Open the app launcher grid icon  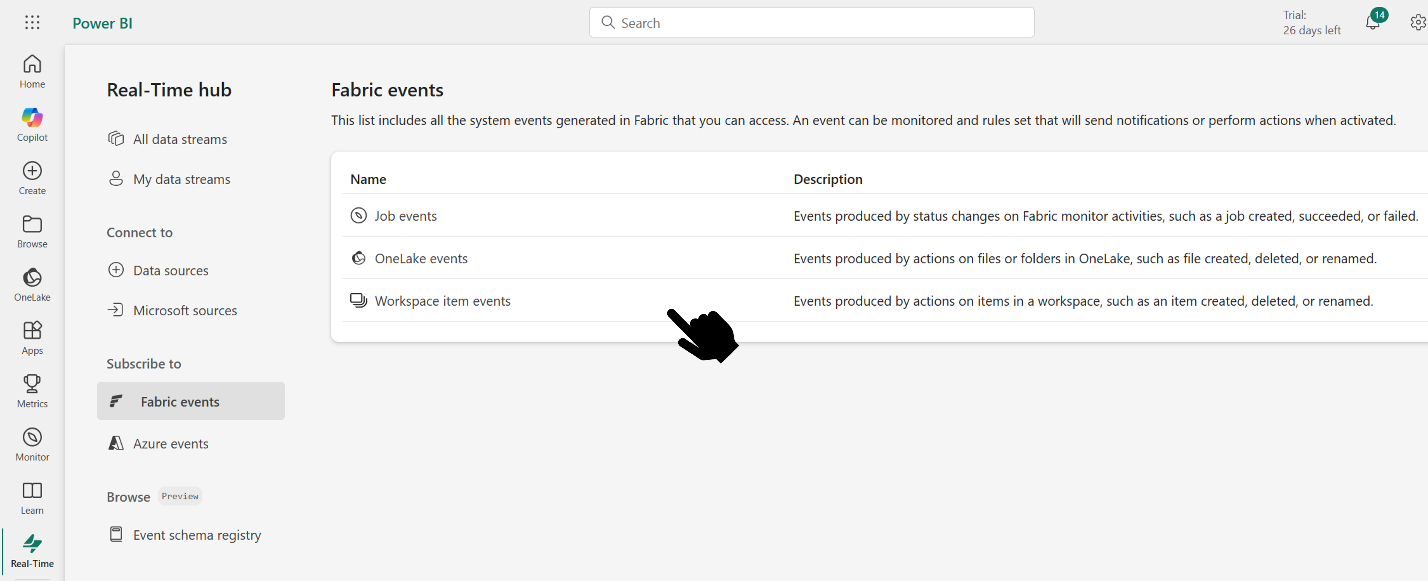coord(32,23)
